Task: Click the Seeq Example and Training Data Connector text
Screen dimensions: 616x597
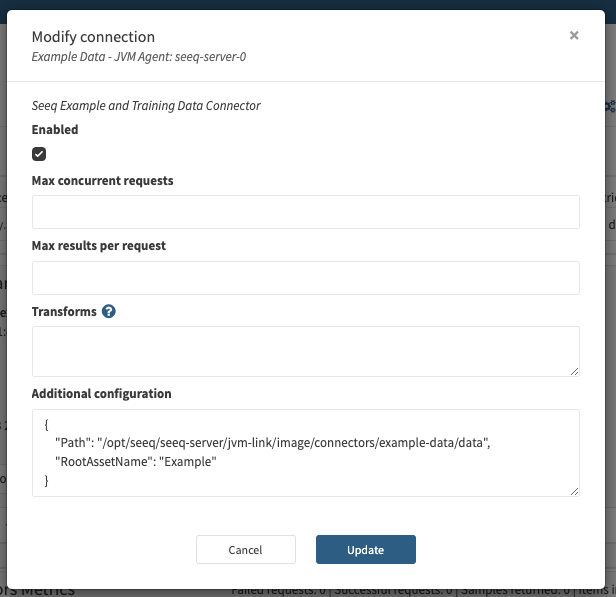Action: (x=146, y=105)
